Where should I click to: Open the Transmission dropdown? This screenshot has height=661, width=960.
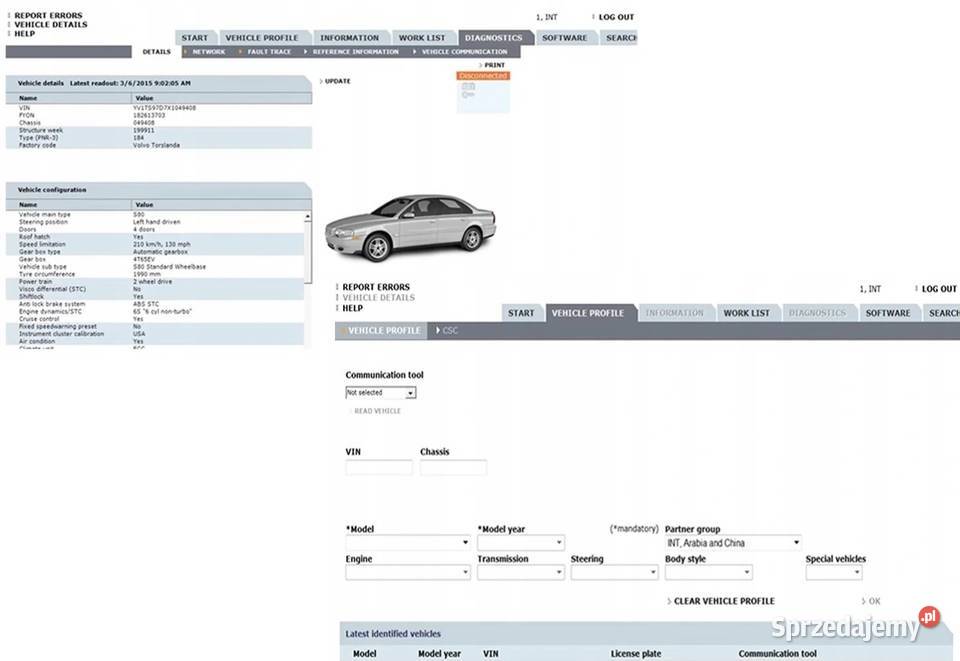point(521,573)
